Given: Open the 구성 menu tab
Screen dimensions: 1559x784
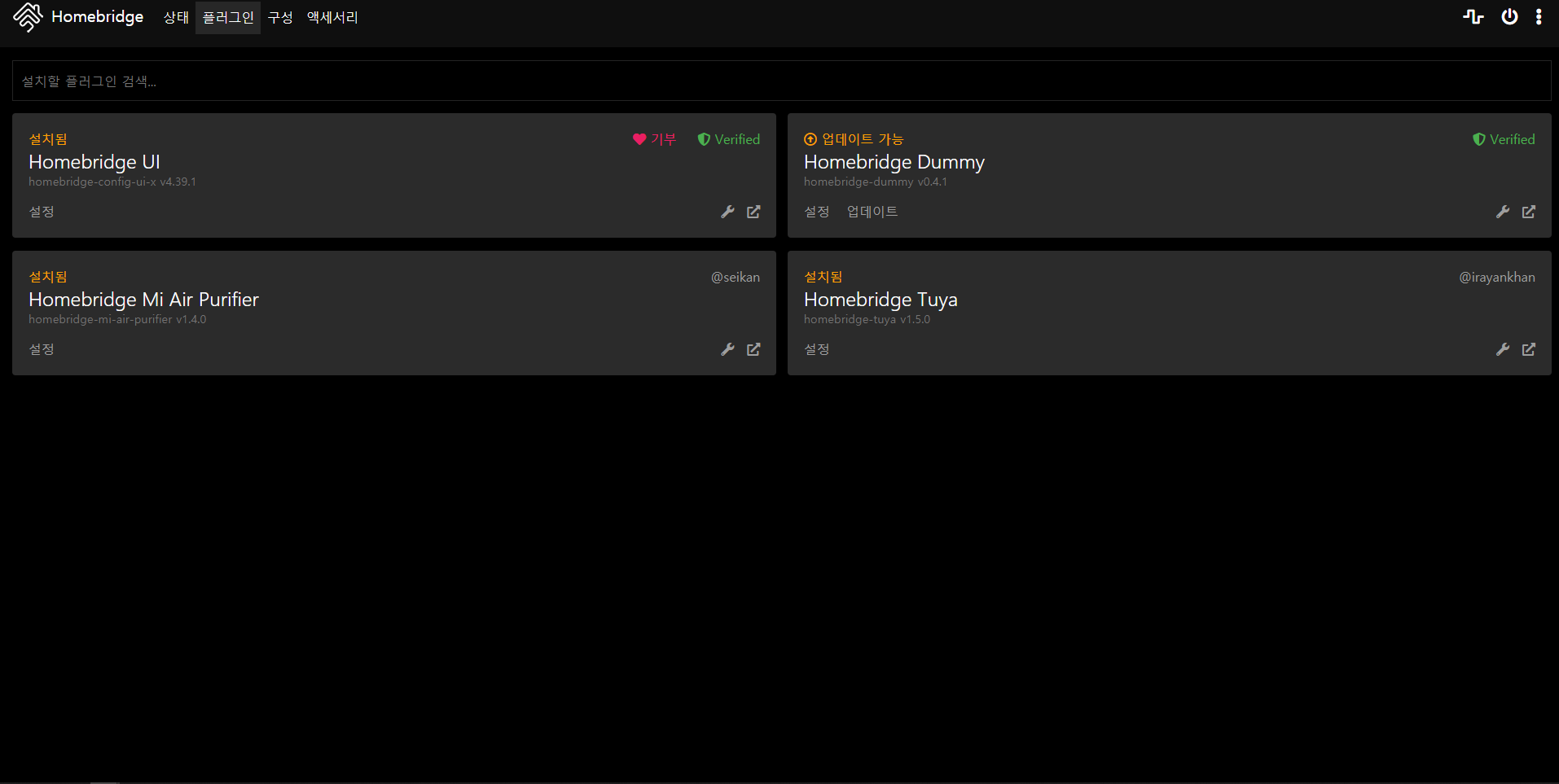Looking at the screenshot, I should pos(280,17).
